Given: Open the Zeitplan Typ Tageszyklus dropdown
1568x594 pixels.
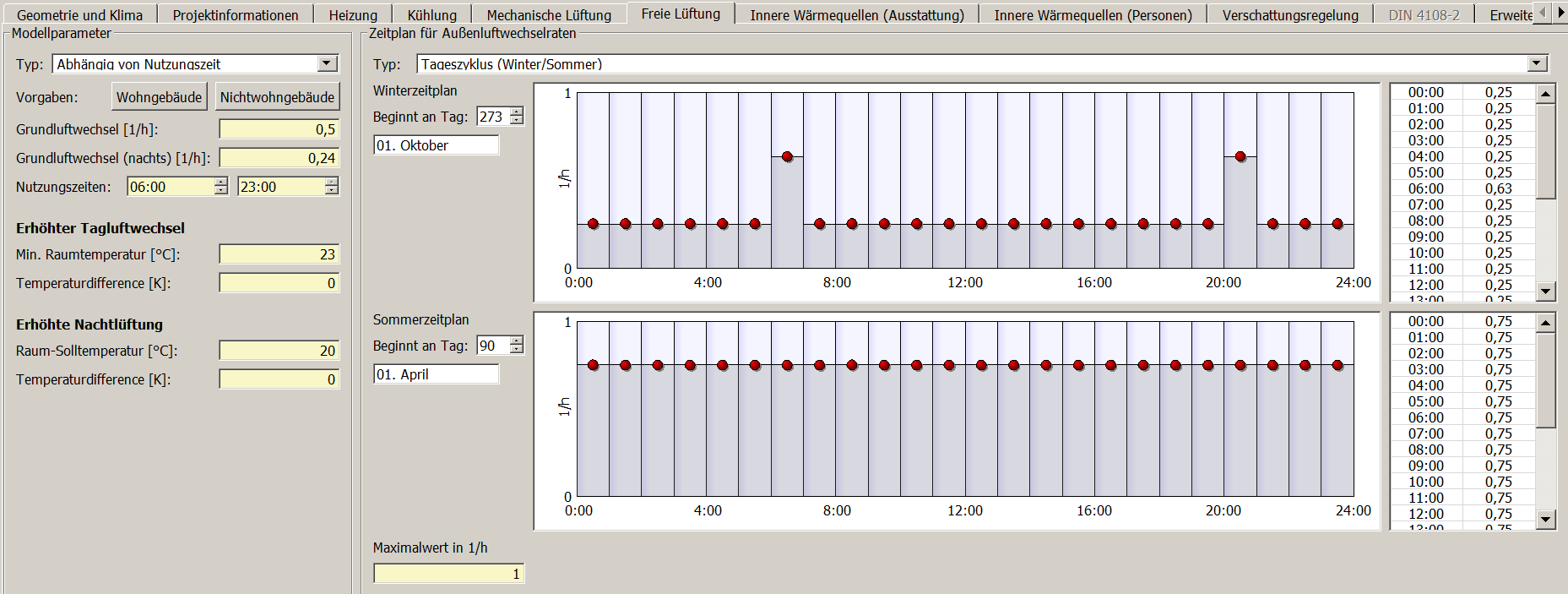Looking at the screenshot, I should [1537, 63].
